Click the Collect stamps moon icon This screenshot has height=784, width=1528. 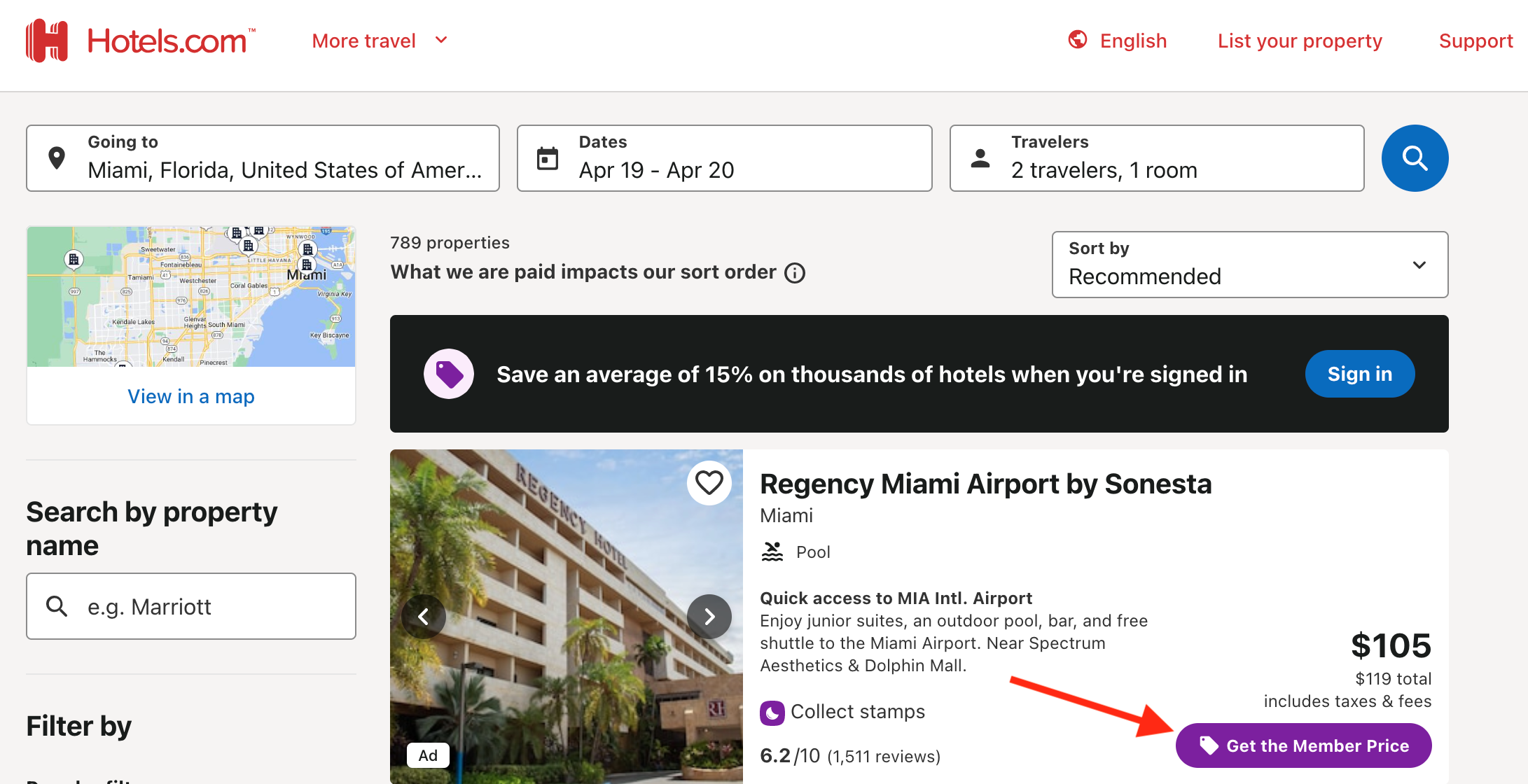[x=772, y=713]
